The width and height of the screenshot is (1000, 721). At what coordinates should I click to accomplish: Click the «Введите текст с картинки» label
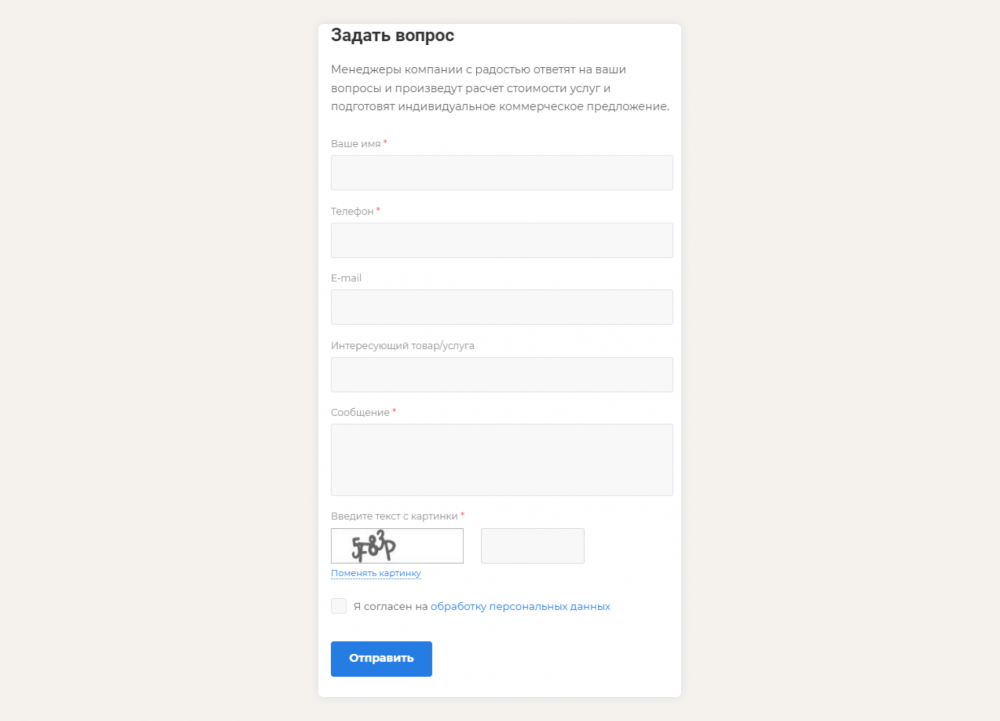394,516
